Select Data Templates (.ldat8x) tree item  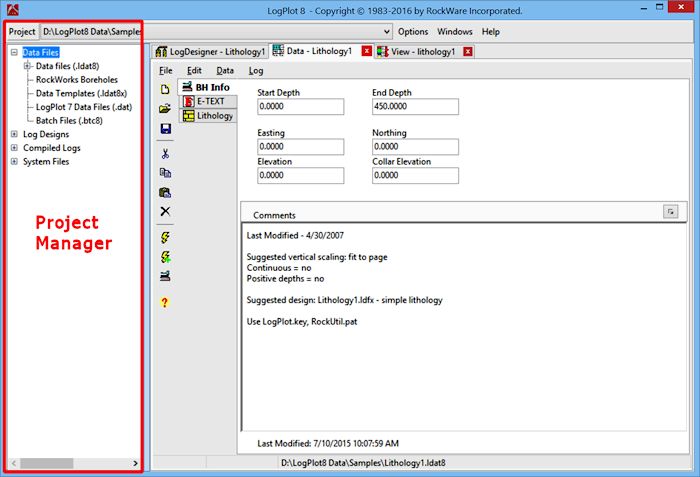tap(81, 93)
